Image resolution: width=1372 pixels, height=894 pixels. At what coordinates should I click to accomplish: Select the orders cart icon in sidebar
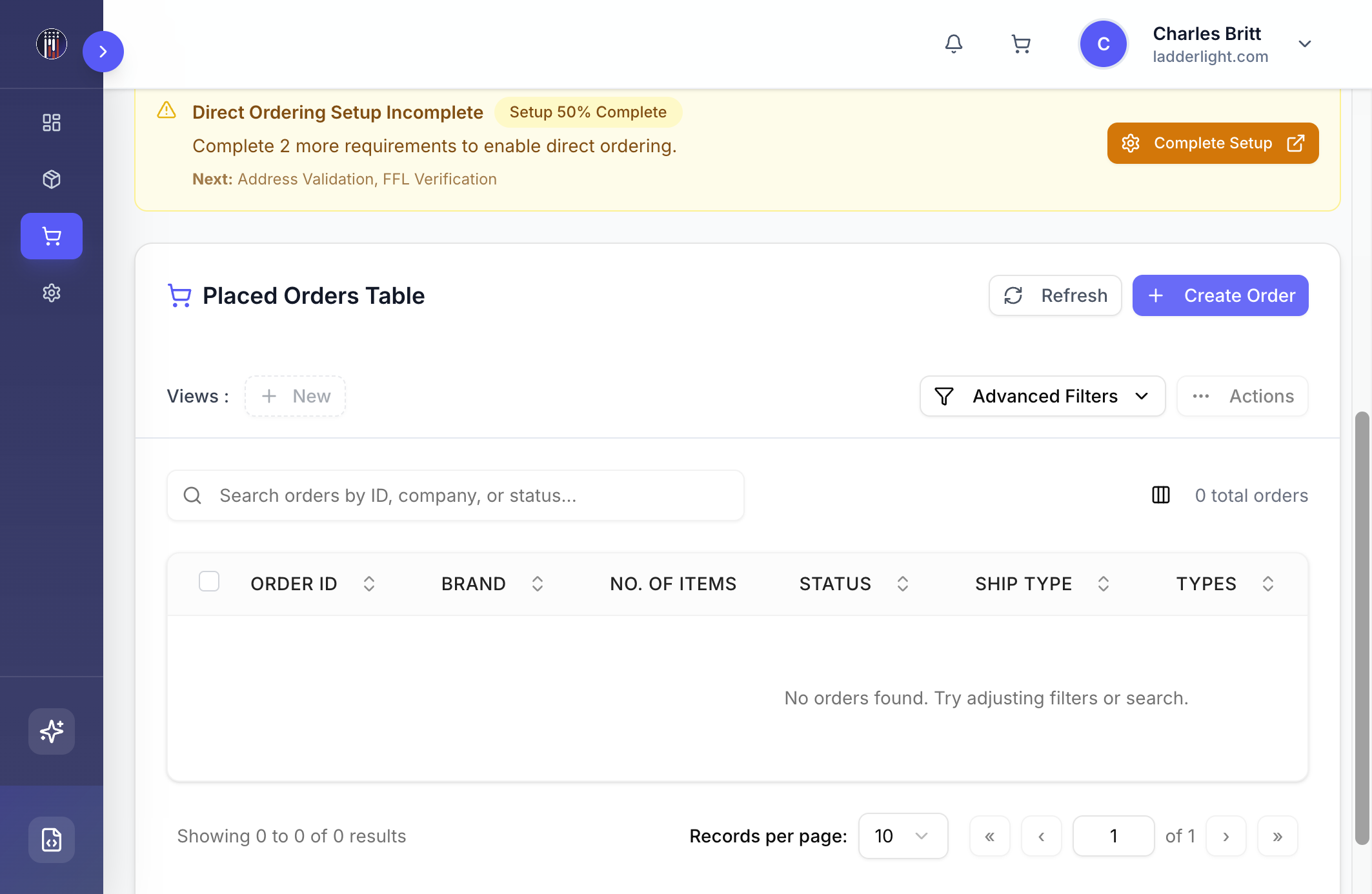(52, 236)
